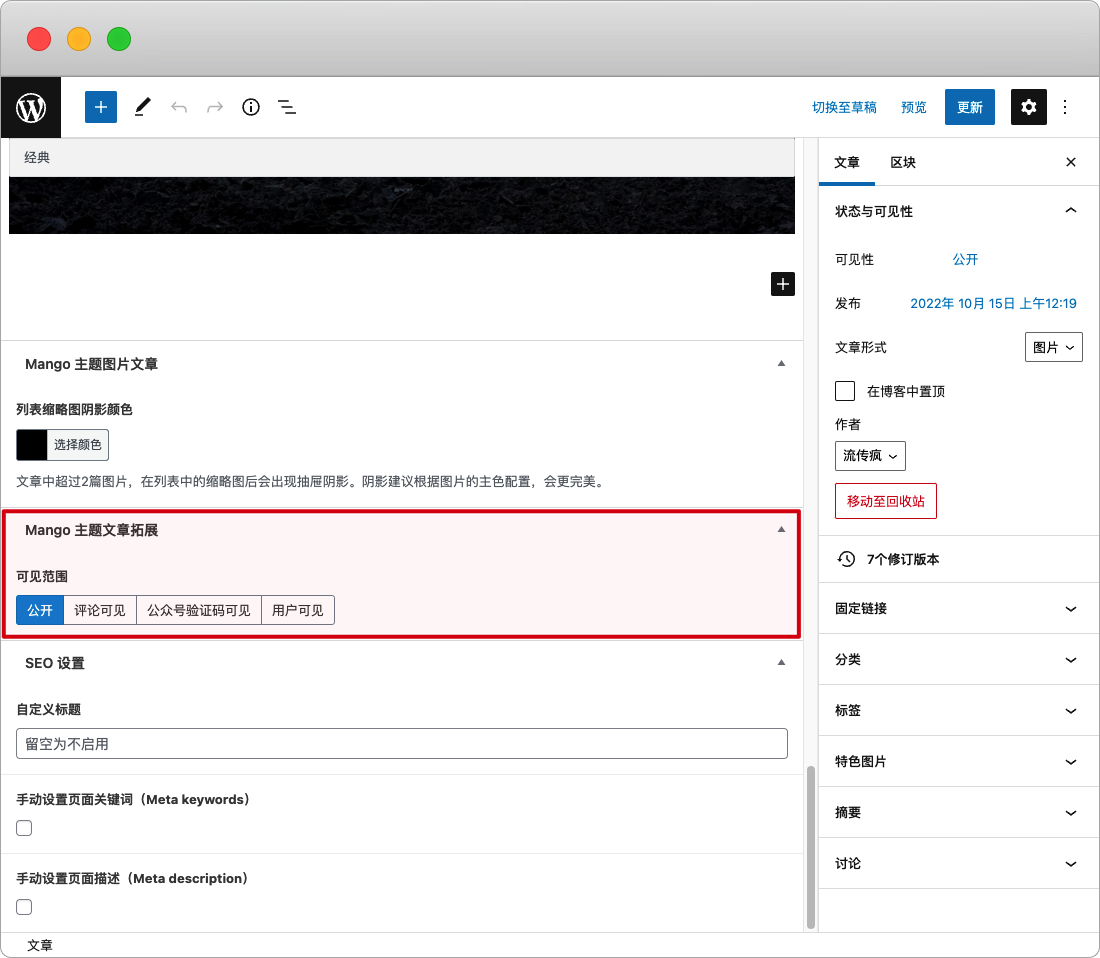Open the block inserter plus button
Viewport: 1100px width, 958px height.
[x=101, y=107]
